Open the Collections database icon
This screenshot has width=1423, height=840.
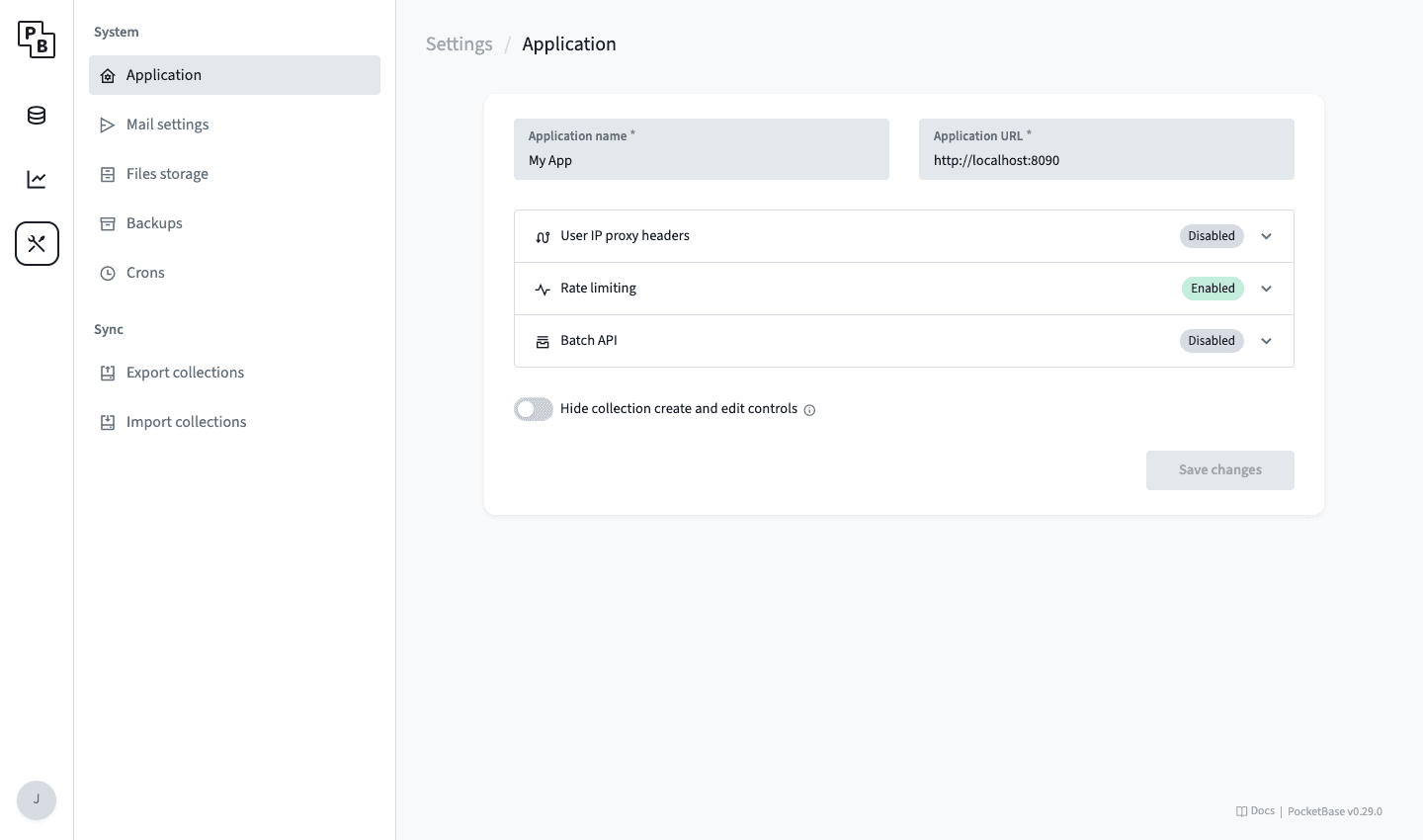coord(37,116)
